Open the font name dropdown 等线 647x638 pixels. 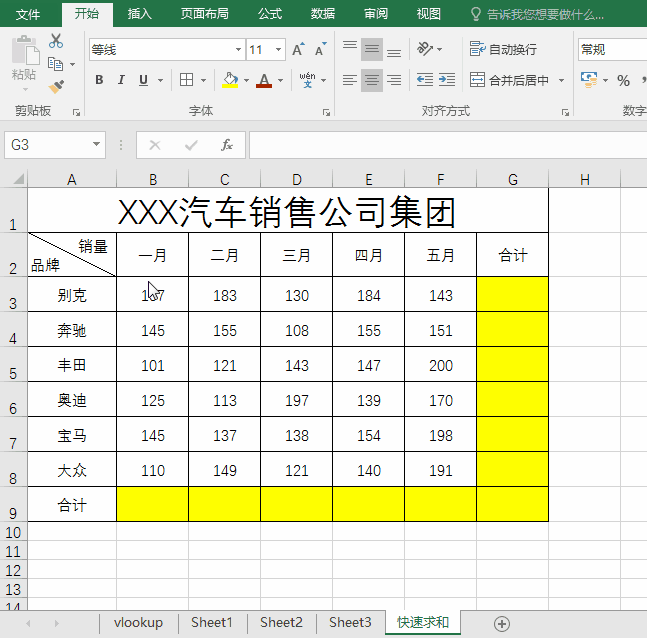[x=238, y=50]
